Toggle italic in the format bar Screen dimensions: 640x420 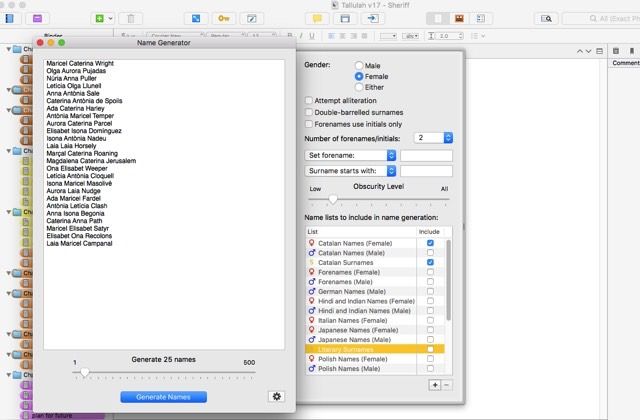tap(301, 36)
